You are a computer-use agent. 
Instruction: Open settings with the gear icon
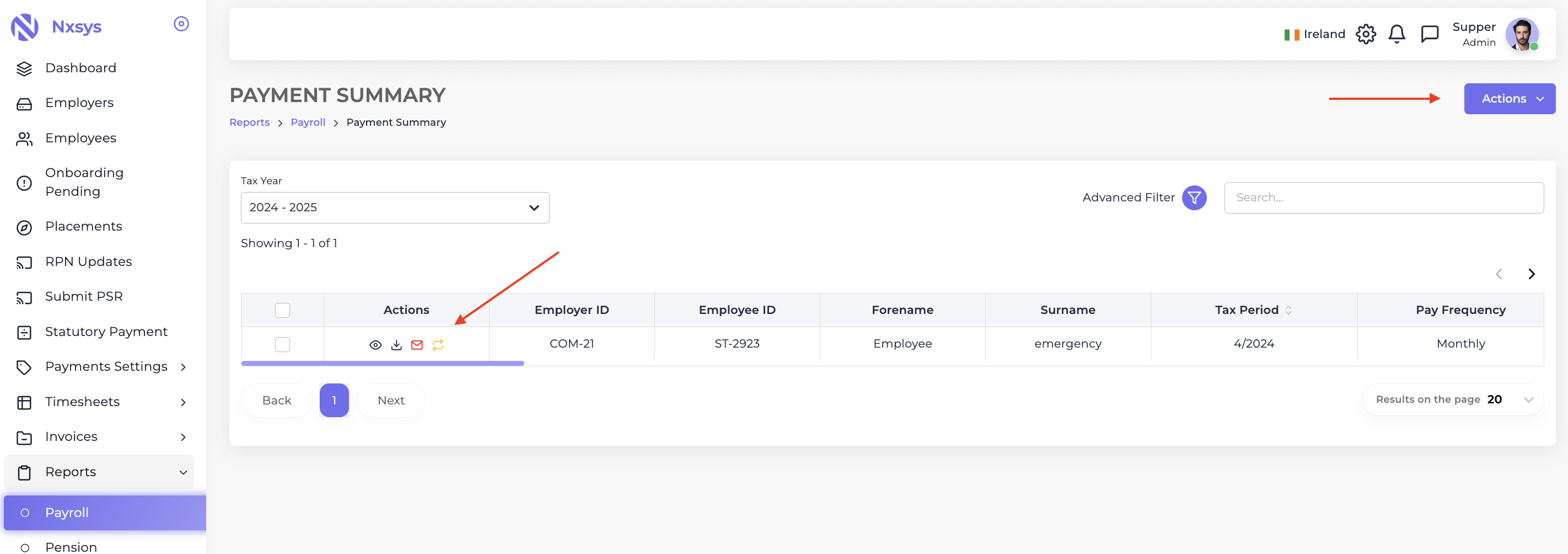point(1366,34)
